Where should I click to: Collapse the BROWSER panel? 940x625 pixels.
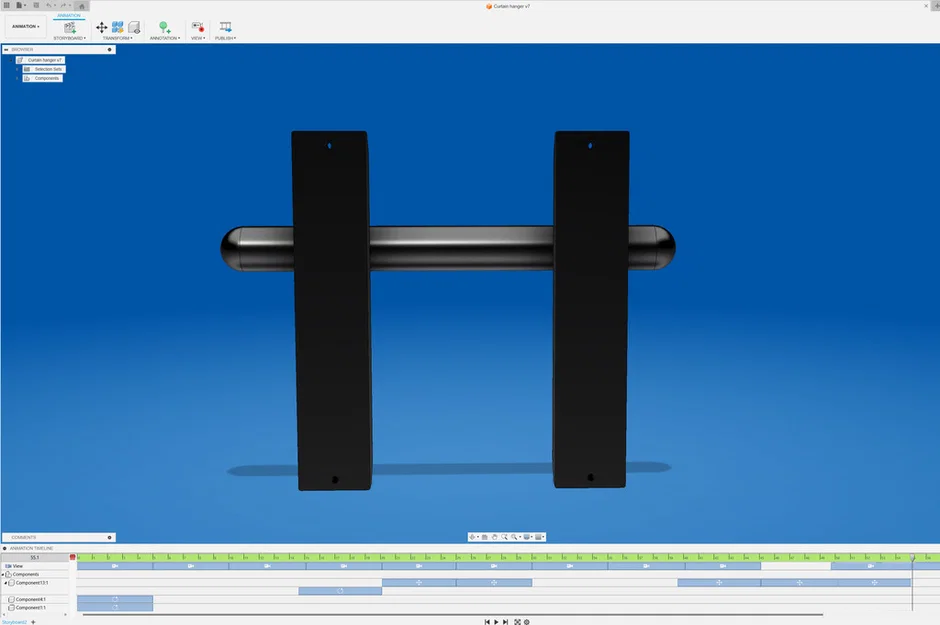click(6, 50)
